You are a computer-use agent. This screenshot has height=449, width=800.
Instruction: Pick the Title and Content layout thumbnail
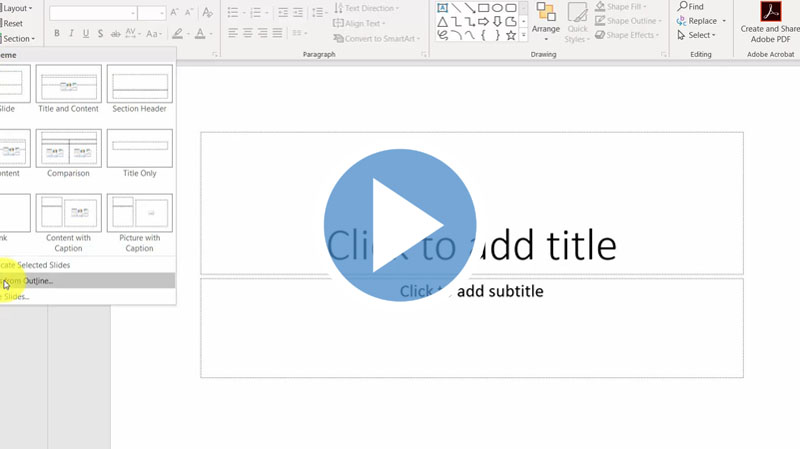click(x=69, y=84)
